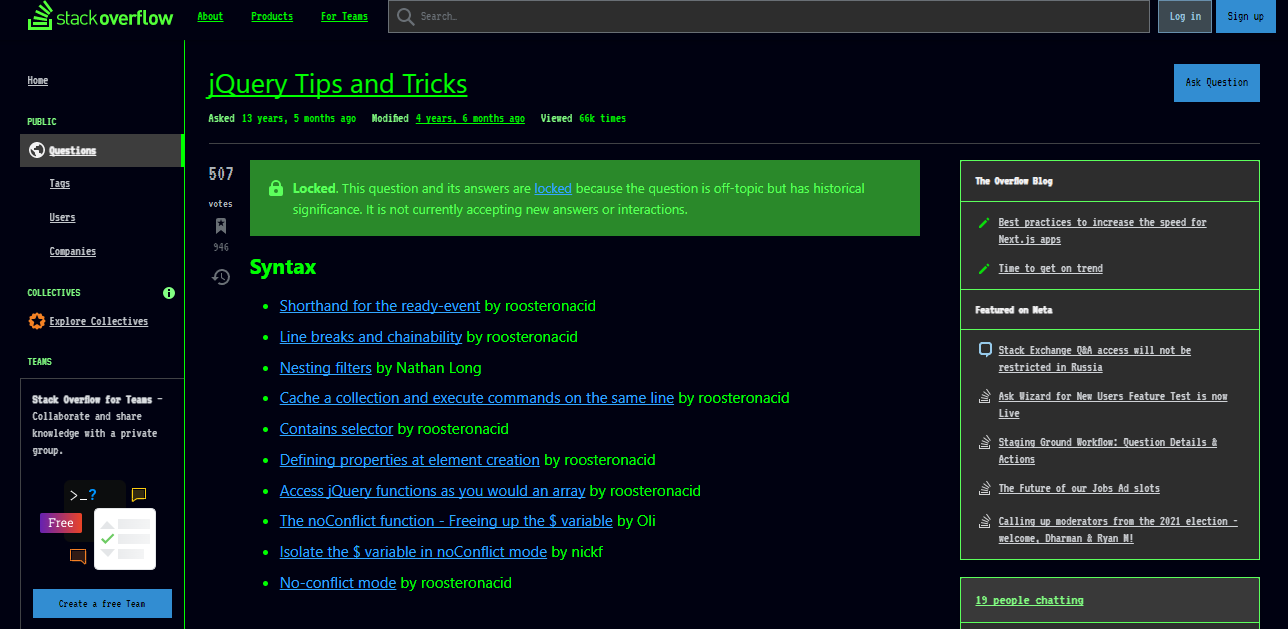The width and height of the screenshot is (1288, 629).
Task: Open the 19 people chatting link
Action: click(1030, 600)
